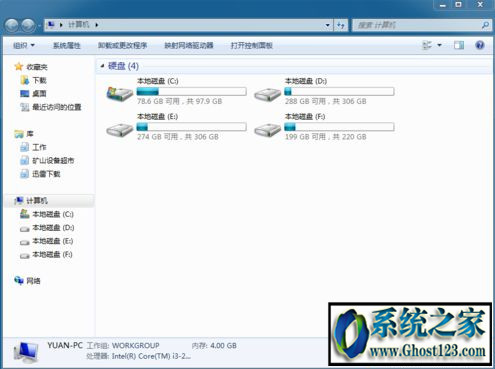Screen dimensions: 495x369
Task: Open address bar history dropdown
Action: 327,25
